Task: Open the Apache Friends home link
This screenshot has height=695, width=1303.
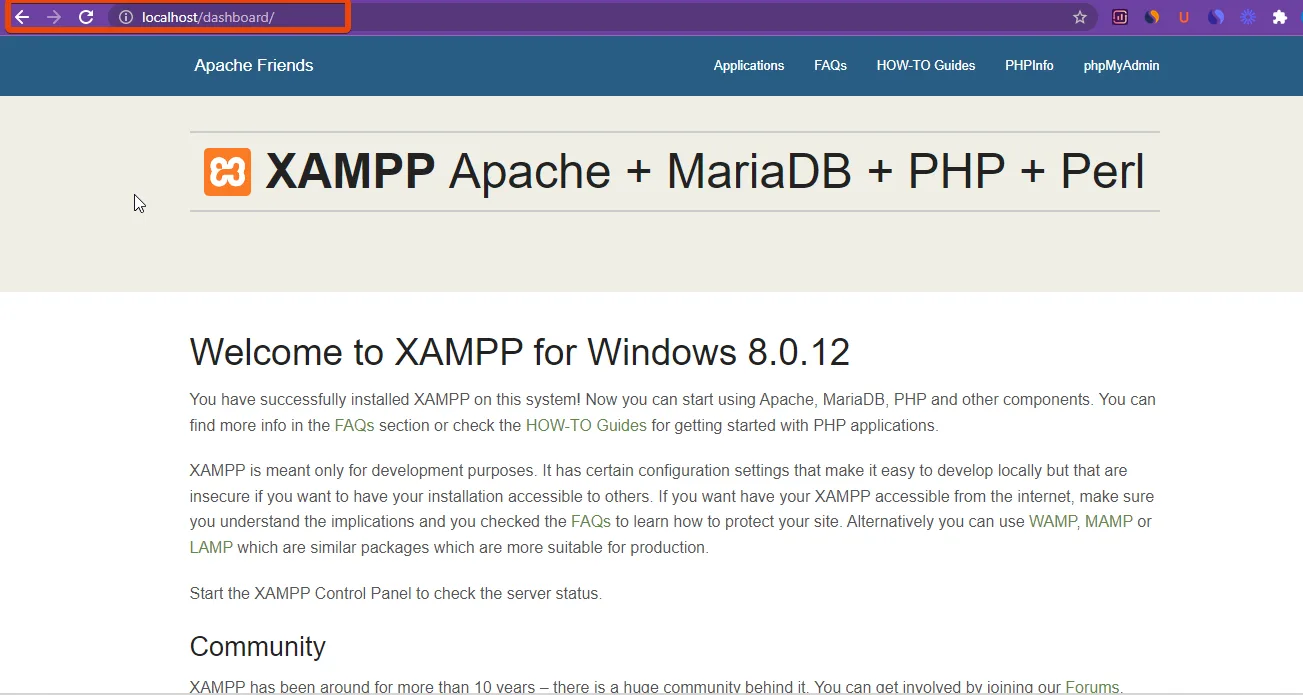Action: (x=254, y=65)
